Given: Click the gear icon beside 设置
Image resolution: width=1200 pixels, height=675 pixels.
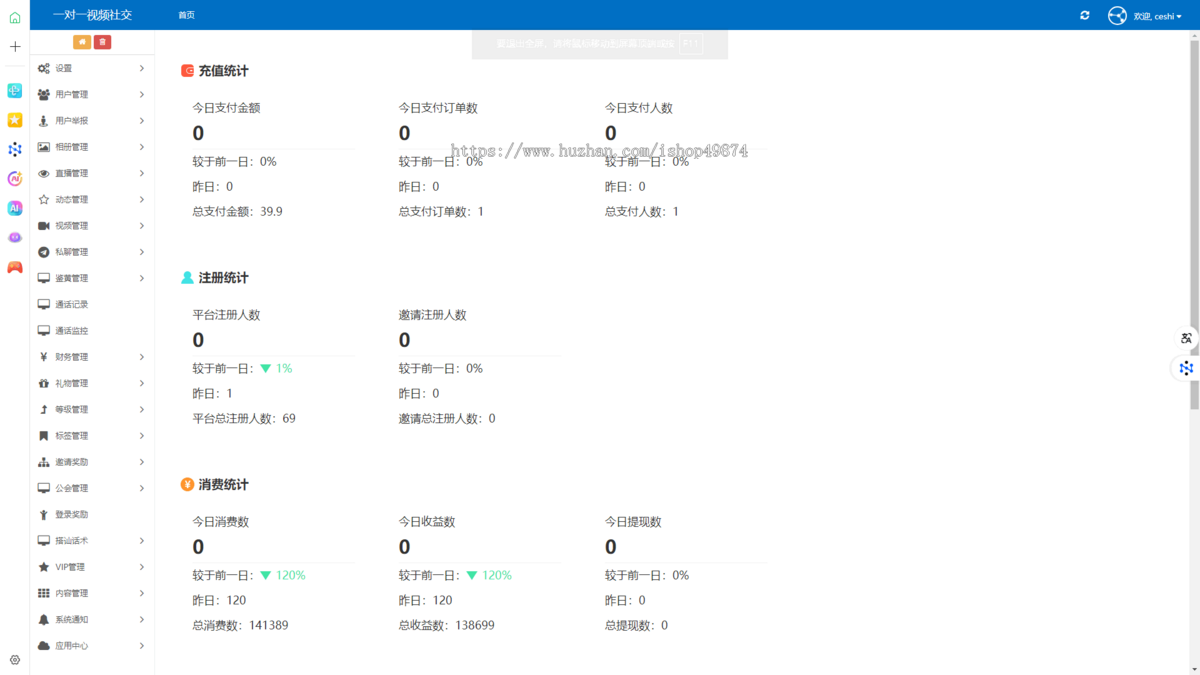Looking at the screenshot, I should coord(44,68).
